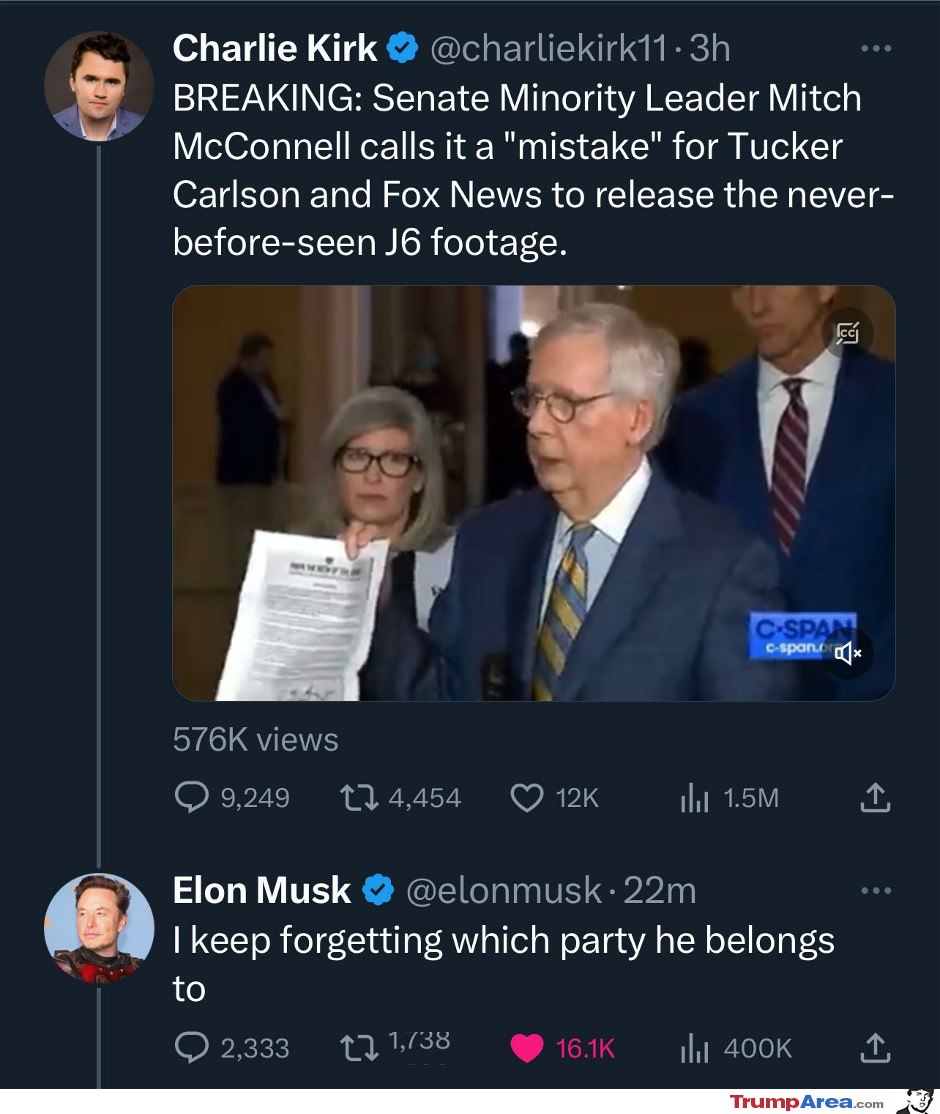Open more options menu on Elon Musk's reply

pyautogui.click(x=875, y=890)
